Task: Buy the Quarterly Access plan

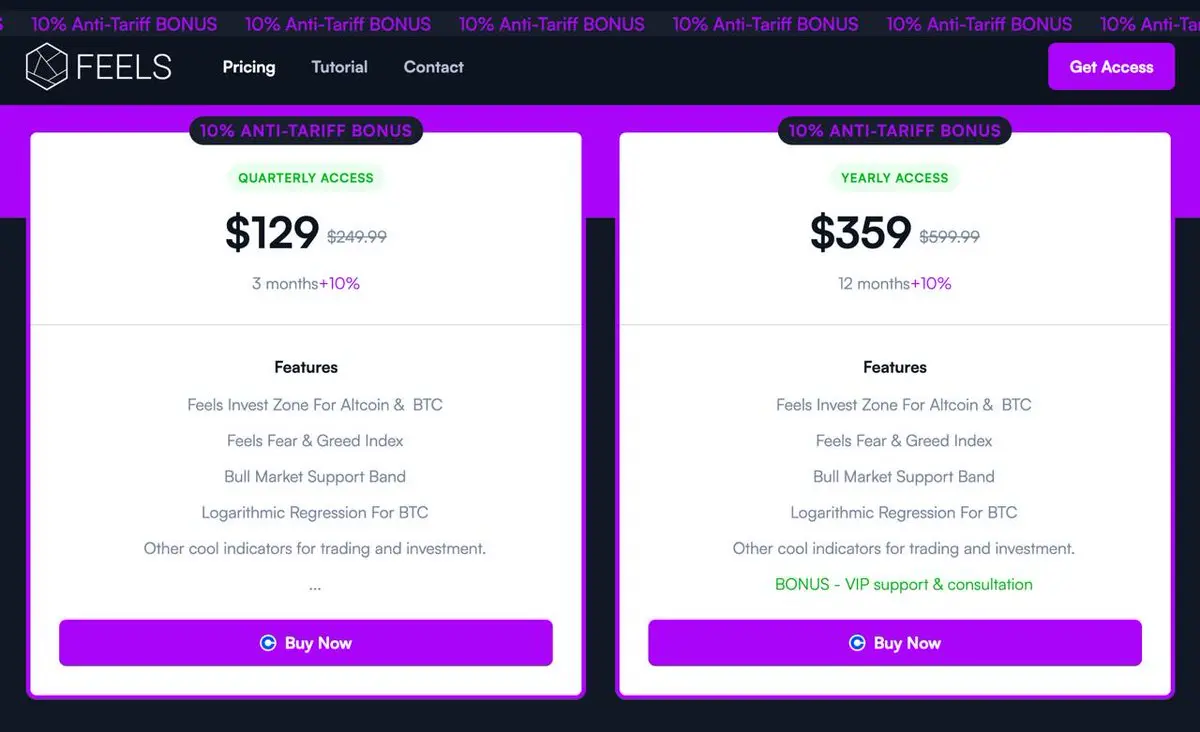Action: point(306,643)
